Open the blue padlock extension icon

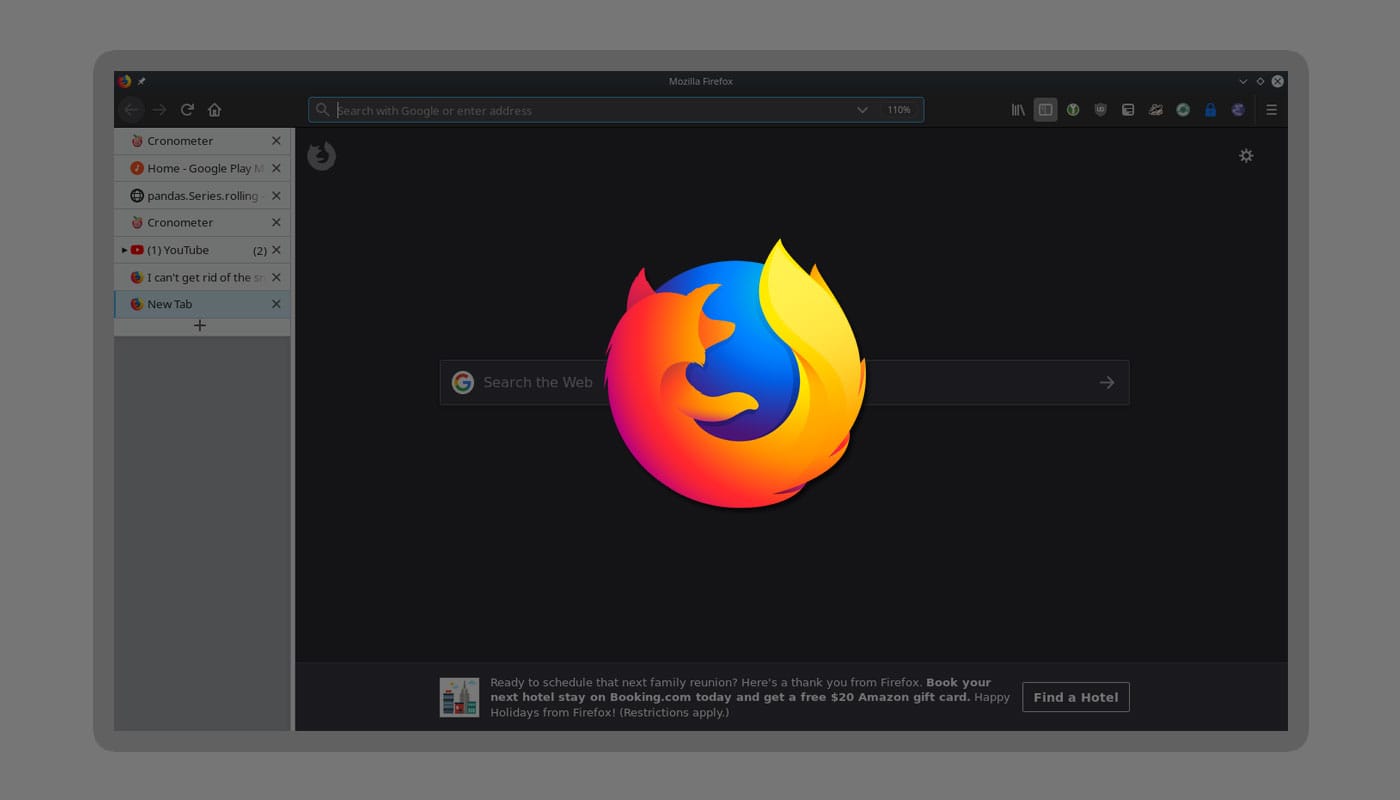[x=1211, y=110]
